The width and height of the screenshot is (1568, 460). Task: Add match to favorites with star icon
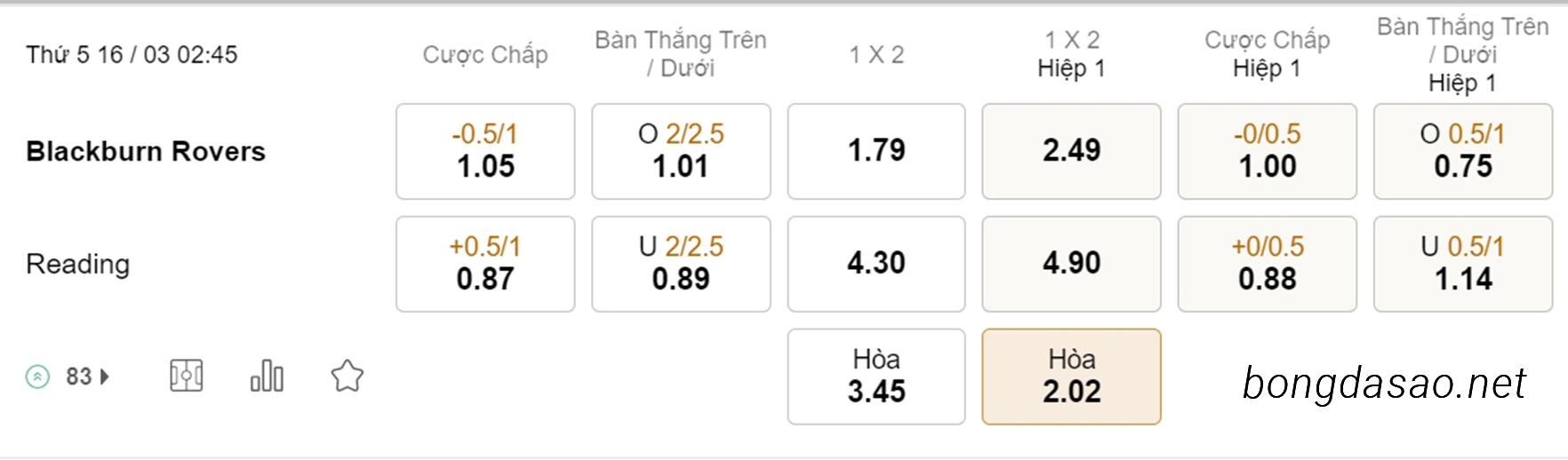click(348, 377)
